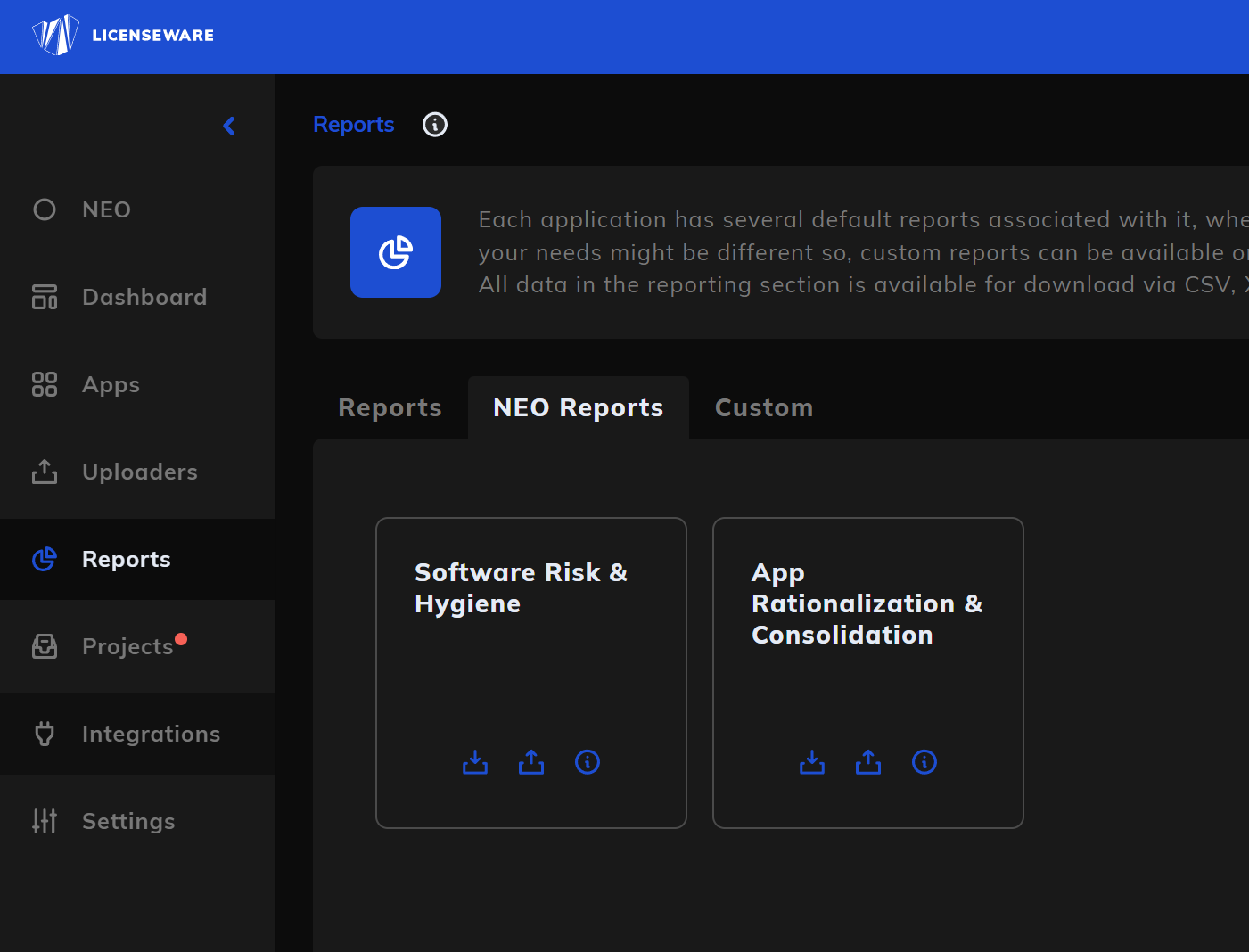Collapse the sidebar with the chevron arrow
The width and height of the screenshot is (1249, 952).
tap(229, 126)
